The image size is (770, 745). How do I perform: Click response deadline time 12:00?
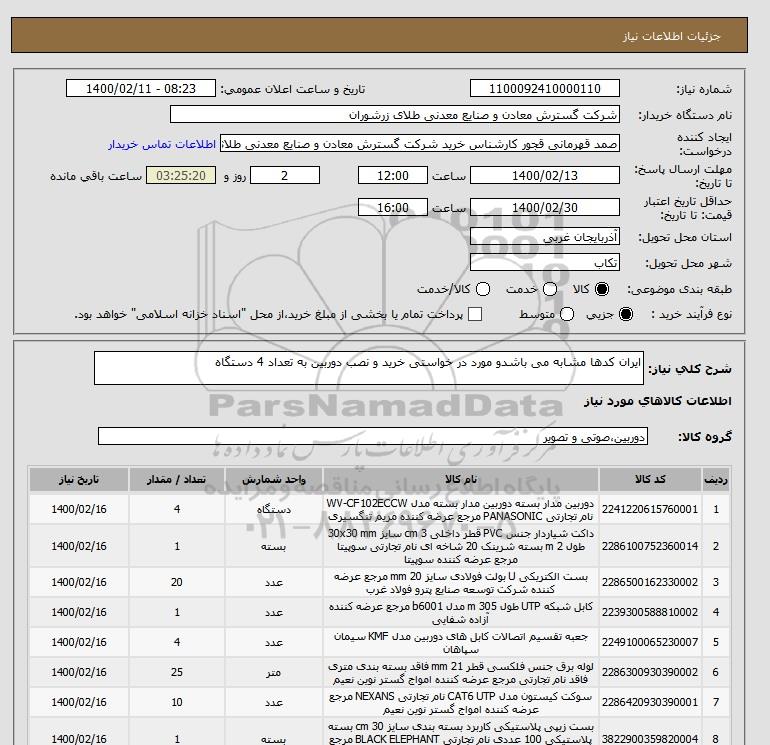coord(393,175)
